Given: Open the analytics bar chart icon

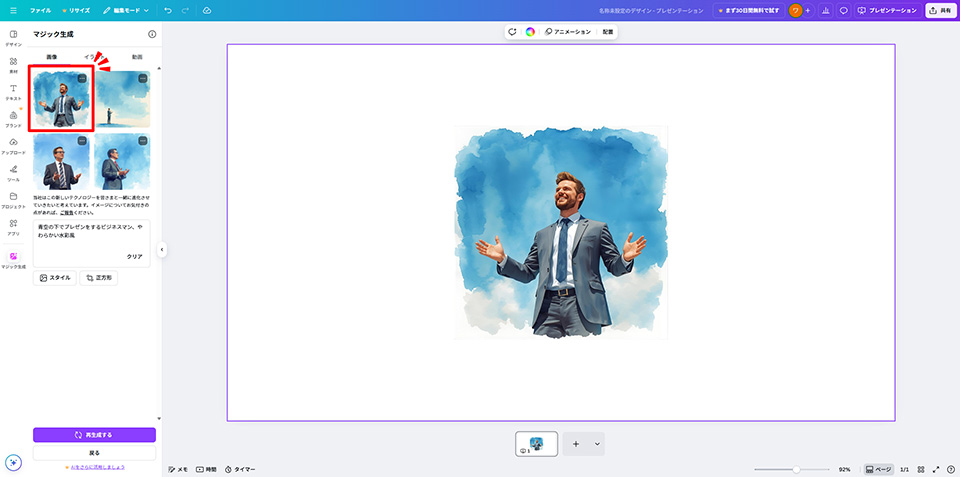Looking at the screenshot, I should (x=824, y=10).
